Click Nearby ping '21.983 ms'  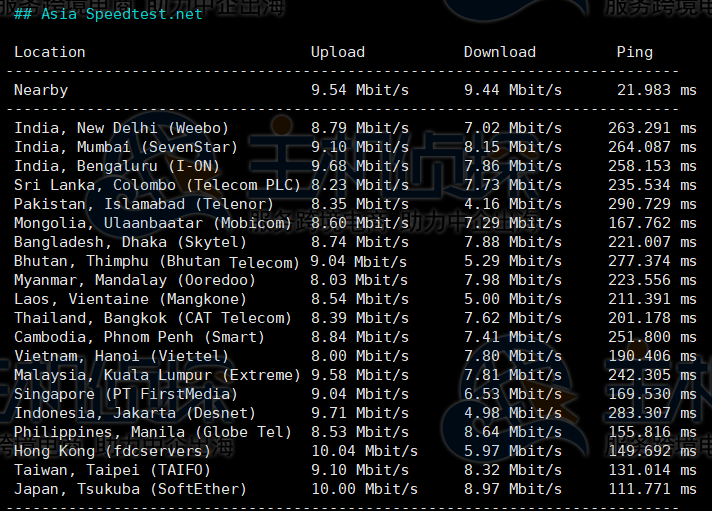[657, 90]
